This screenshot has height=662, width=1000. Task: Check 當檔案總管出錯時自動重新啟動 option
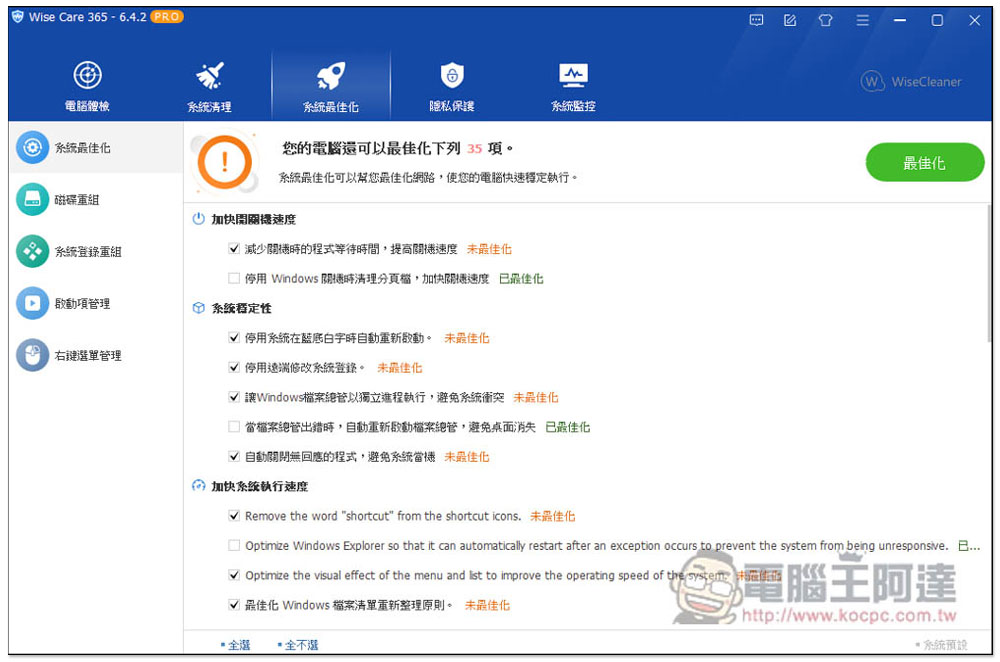(x=234, y=427)
